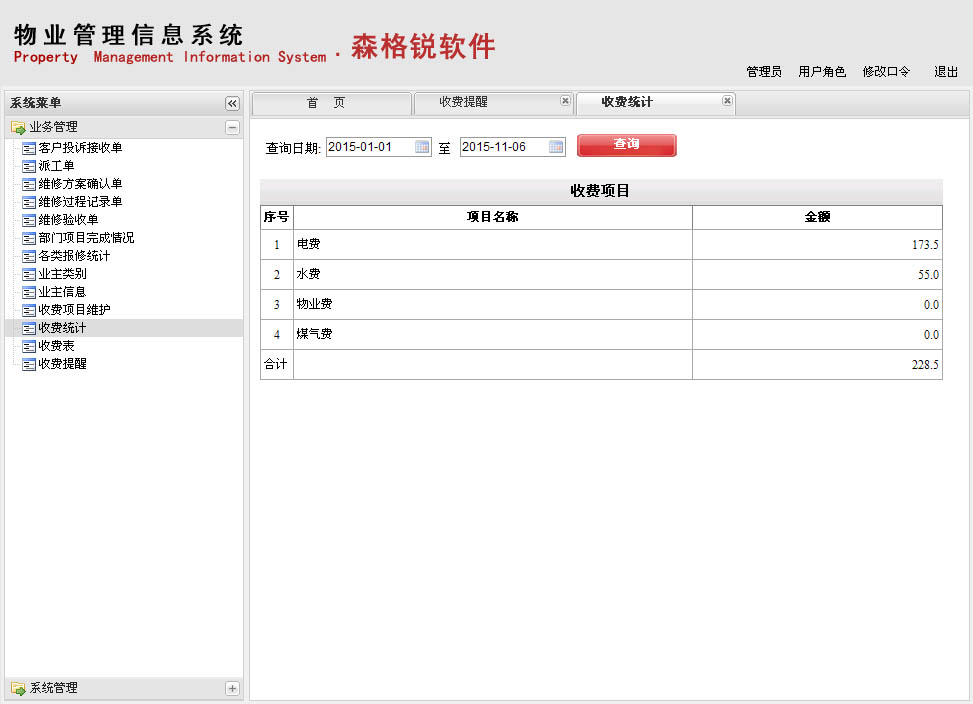This screenshot has width=973, height=704.
Task: Expand the 系统管理 section
Action: pos(232,689)
